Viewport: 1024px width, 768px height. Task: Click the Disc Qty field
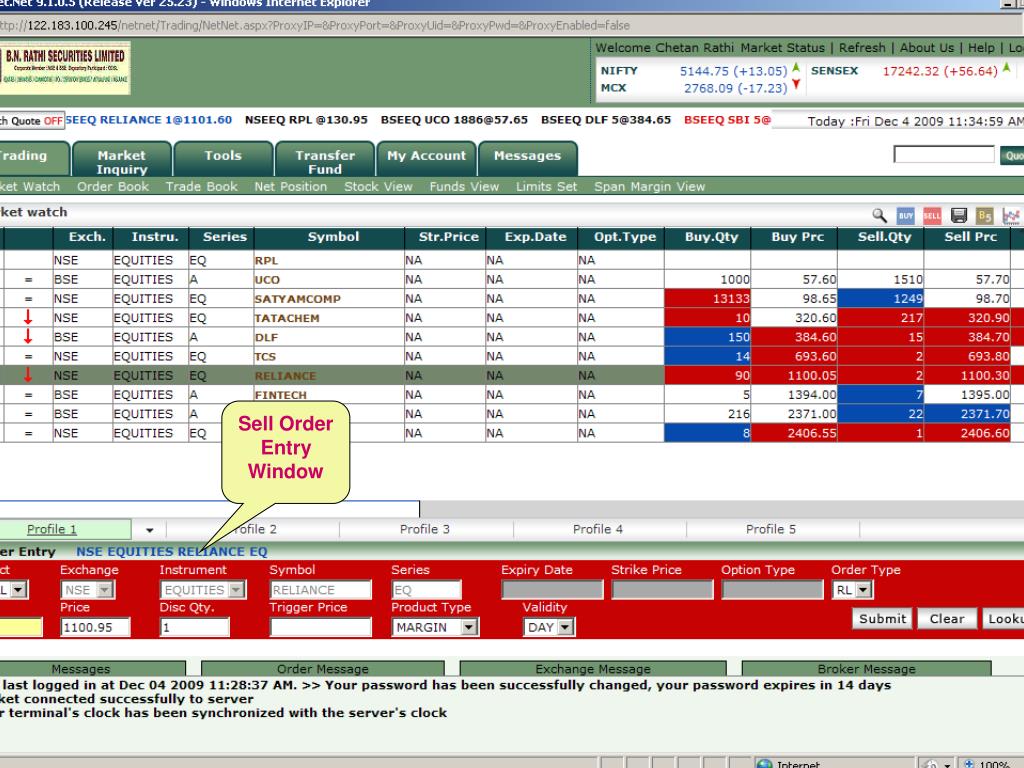(x=195, y=627)
